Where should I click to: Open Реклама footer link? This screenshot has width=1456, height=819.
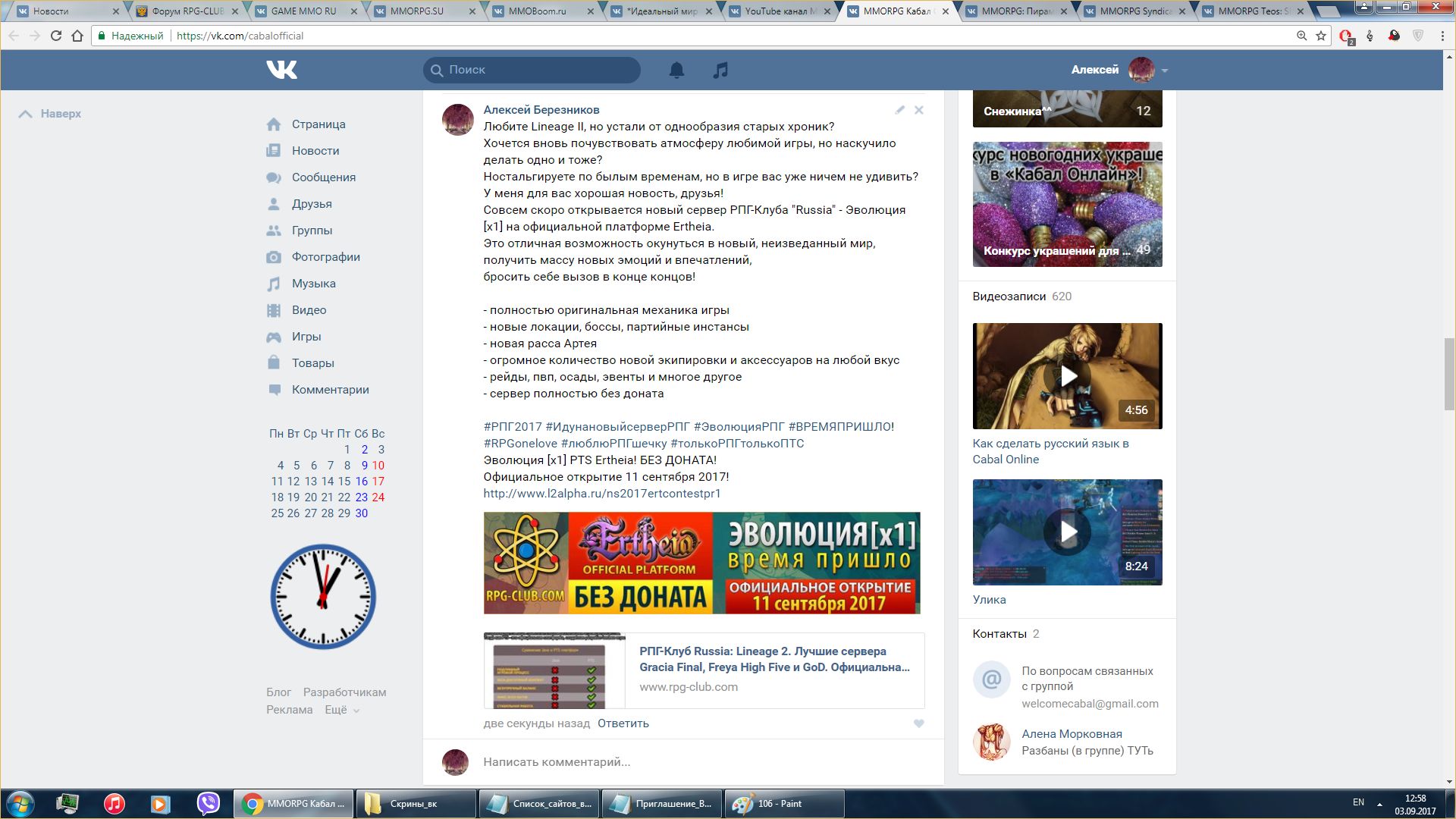click(289, 710)
